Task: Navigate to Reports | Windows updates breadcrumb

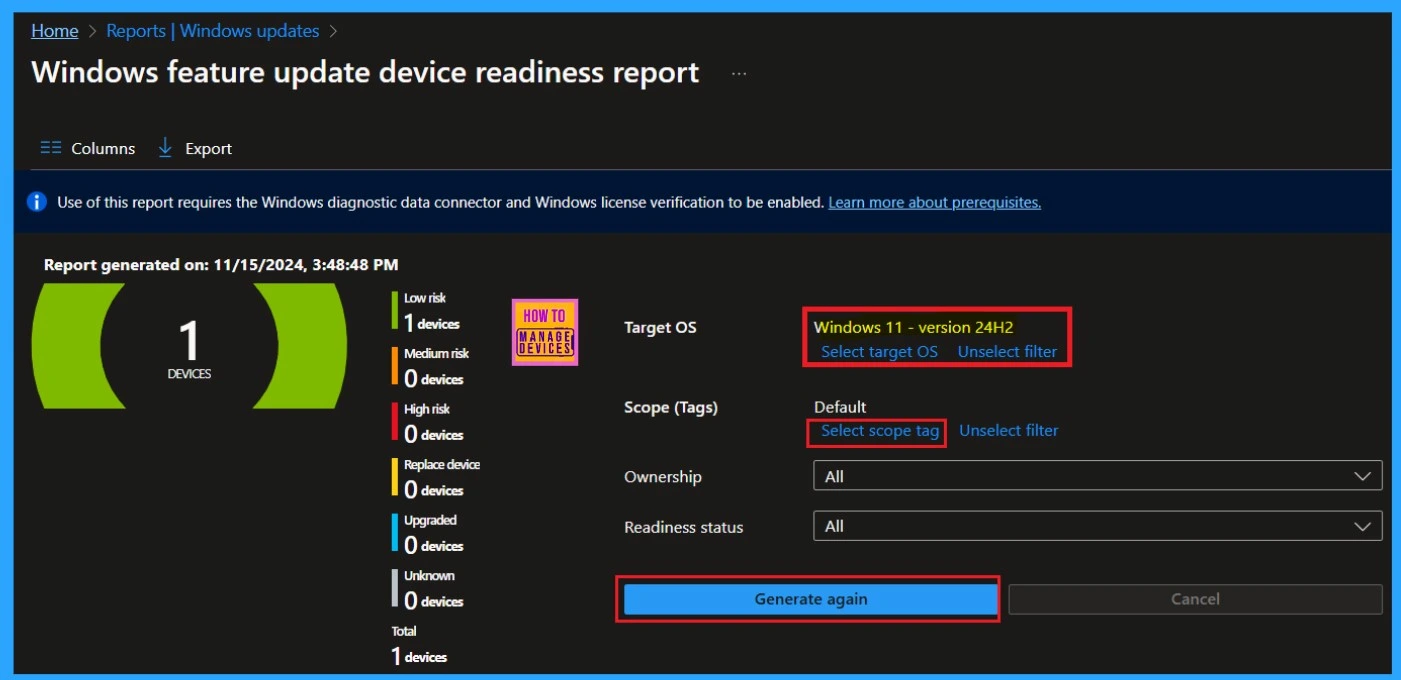Action: tap(213, 31)
